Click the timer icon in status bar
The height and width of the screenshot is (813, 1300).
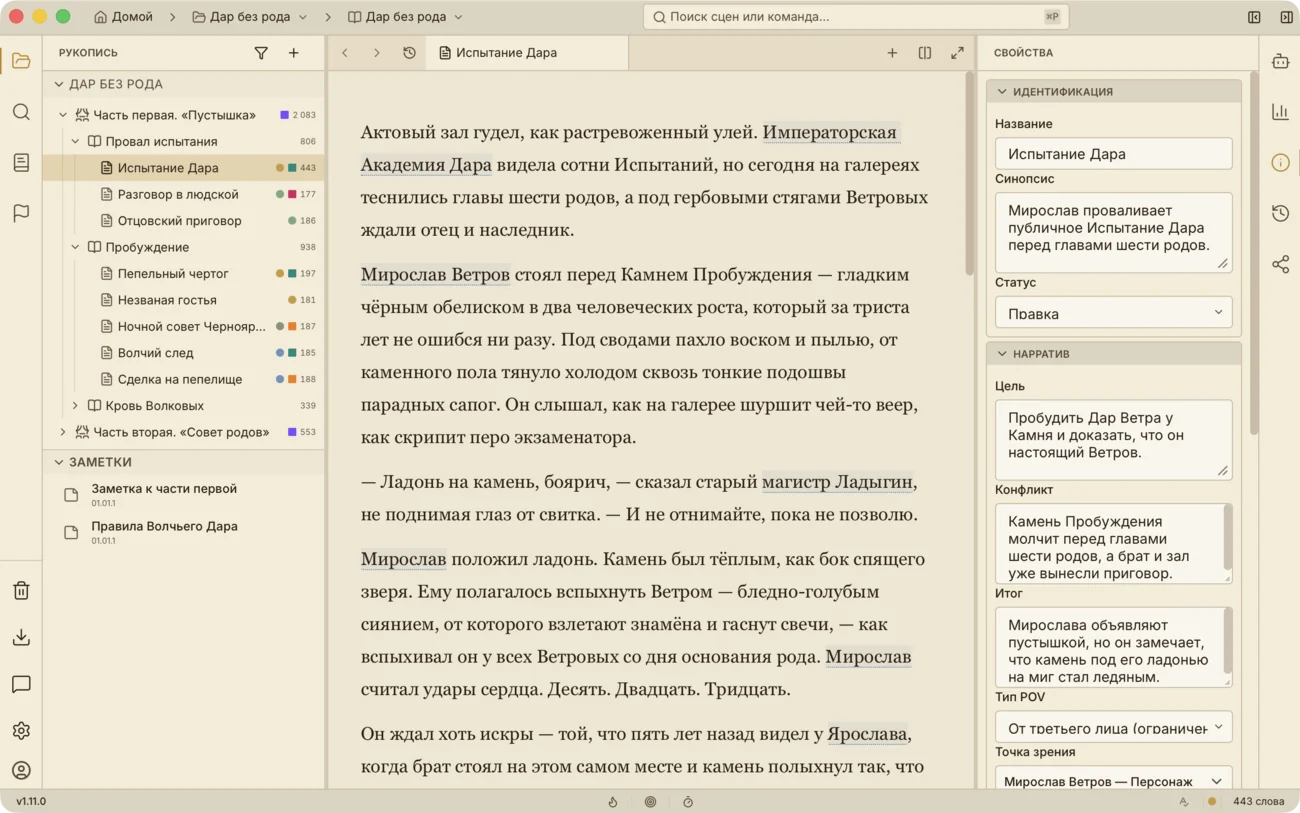[688, 802]
